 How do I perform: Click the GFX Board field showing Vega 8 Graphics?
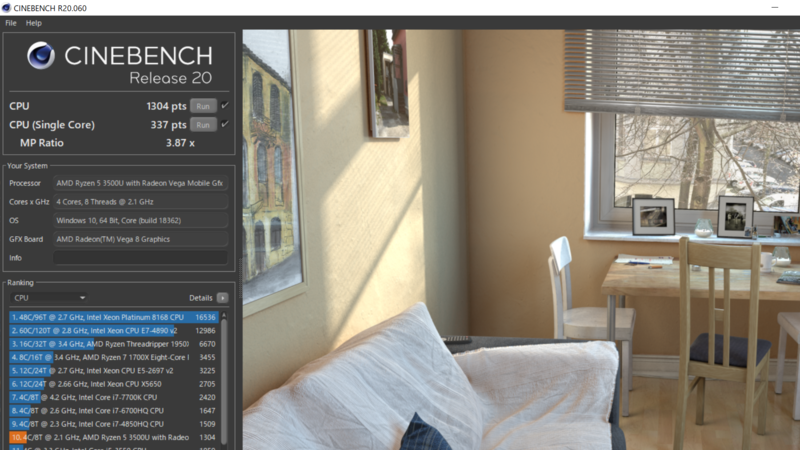tap(140, 239)
